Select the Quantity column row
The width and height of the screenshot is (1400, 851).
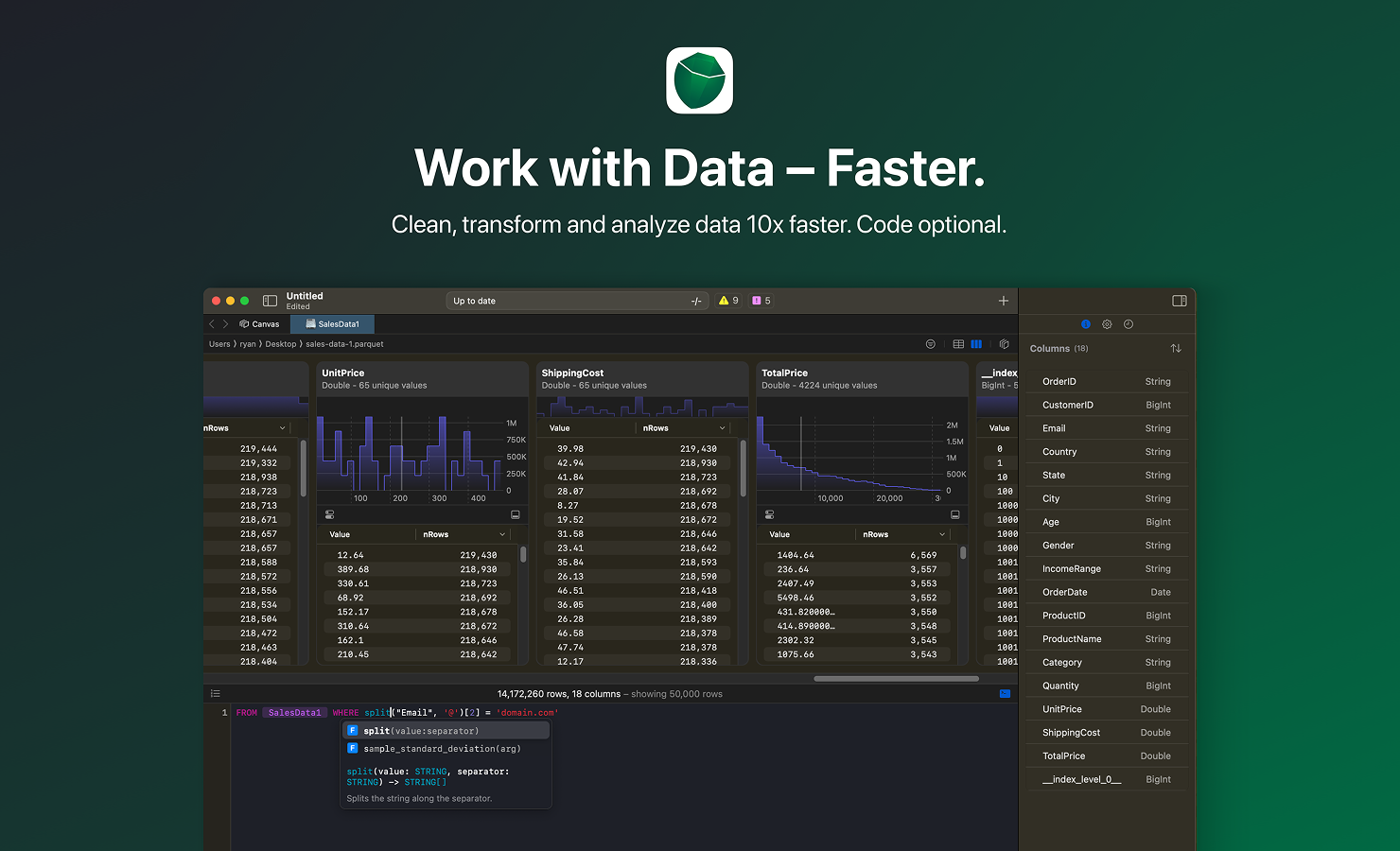(x=1107, y=686)
